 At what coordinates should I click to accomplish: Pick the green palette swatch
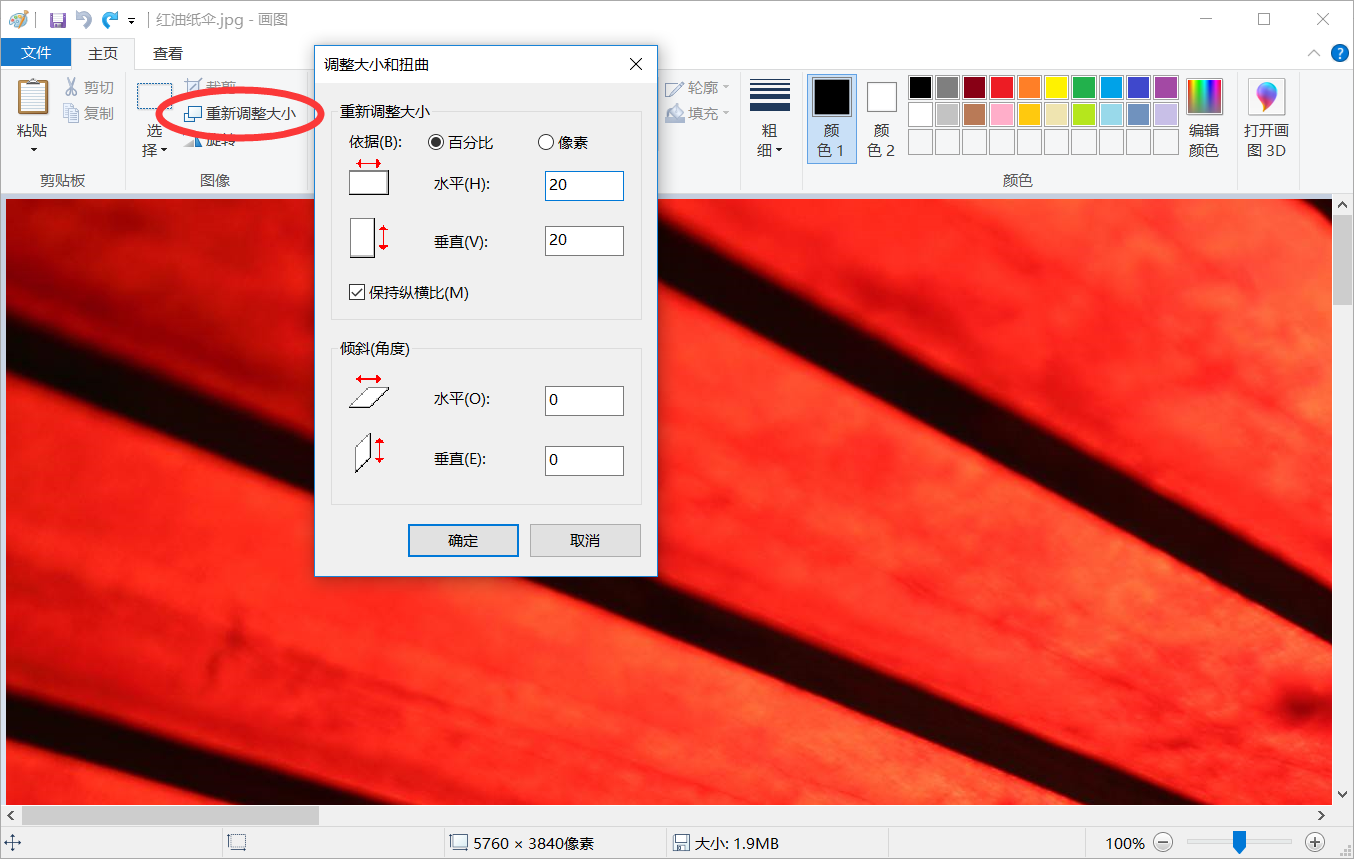(x=1084, y=88)
